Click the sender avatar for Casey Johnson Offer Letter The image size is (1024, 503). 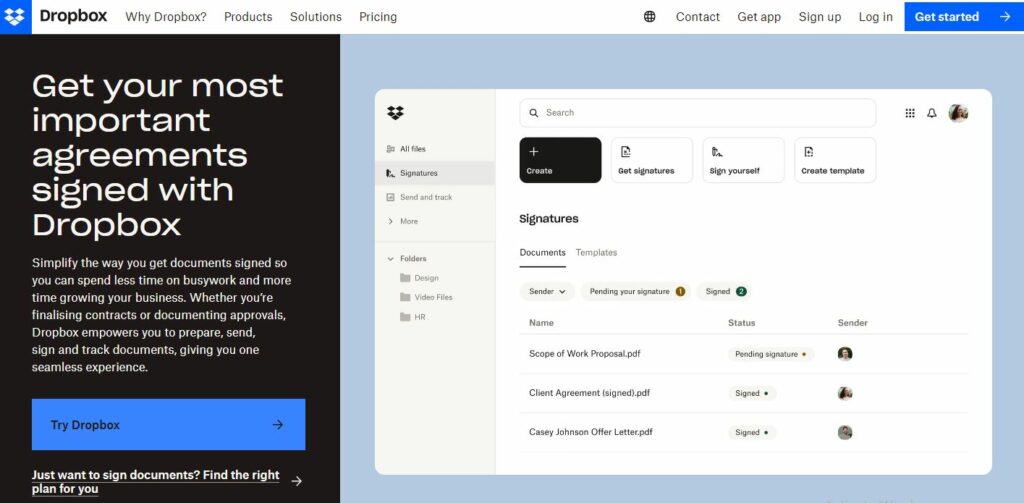pos(845,432)
